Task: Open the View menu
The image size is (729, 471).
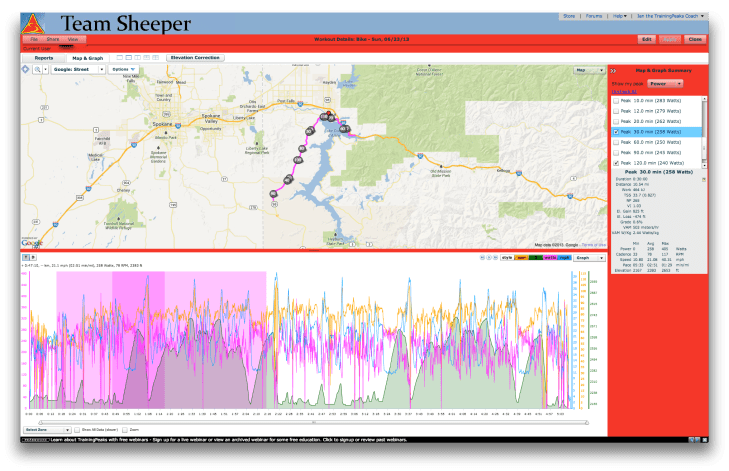Action: [x=73, y=40]
